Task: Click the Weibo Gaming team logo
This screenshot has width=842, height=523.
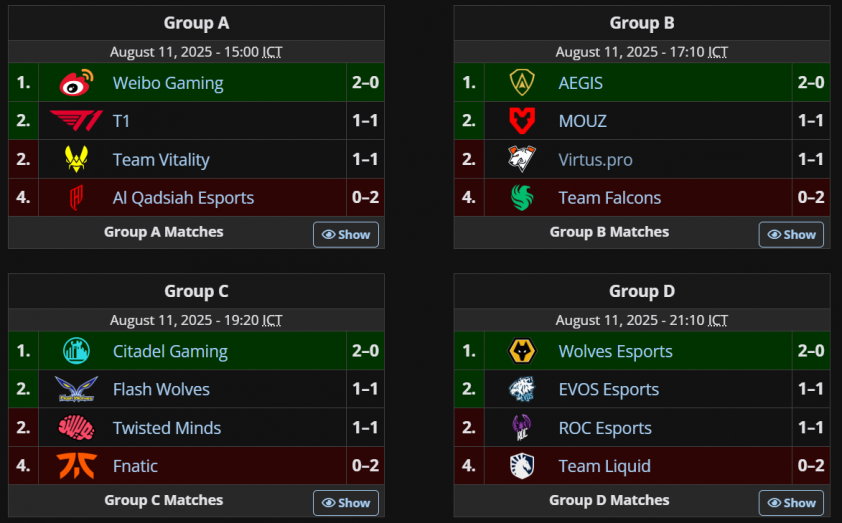Action: point(76,83)
